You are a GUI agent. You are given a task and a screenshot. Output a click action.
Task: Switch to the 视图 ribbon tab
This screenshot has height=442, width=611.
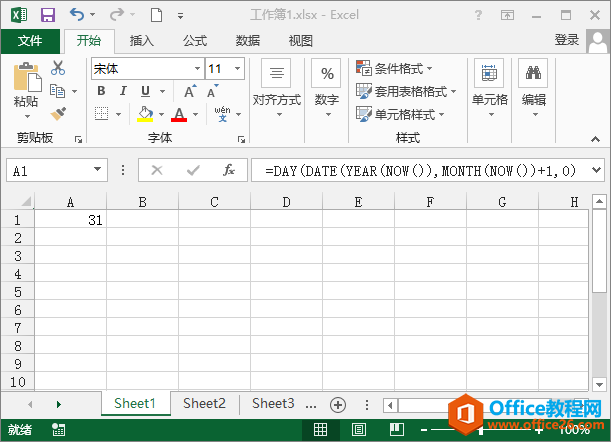tap(300, 41)
